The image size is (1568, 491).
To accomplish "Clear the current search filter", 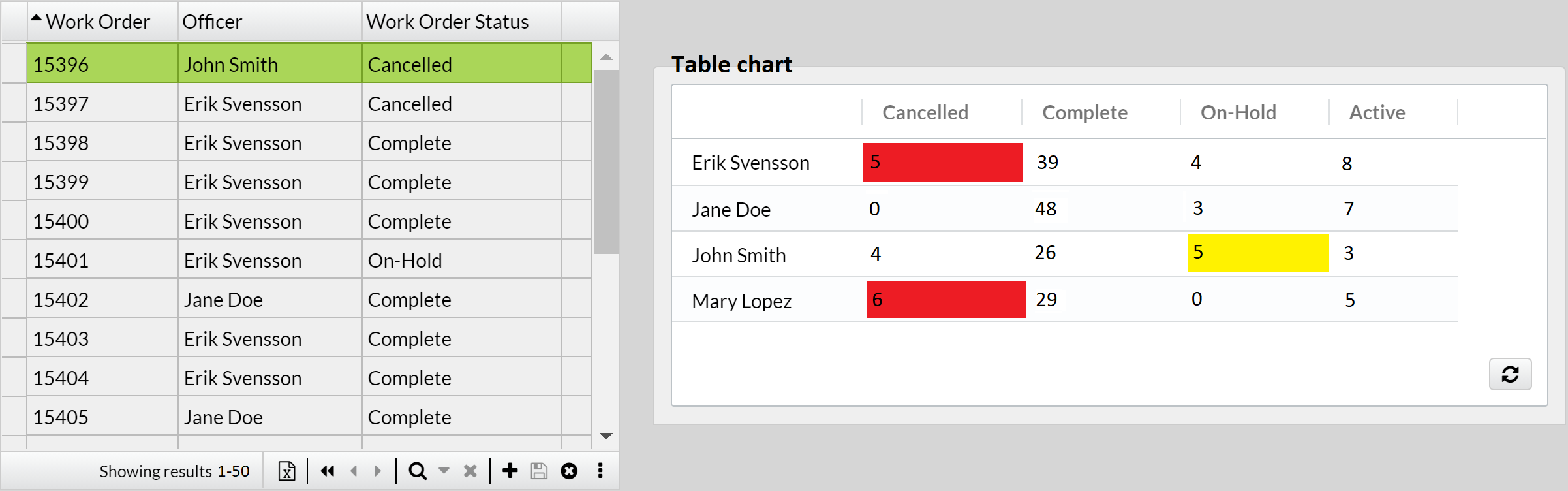I will coord(470,470).
